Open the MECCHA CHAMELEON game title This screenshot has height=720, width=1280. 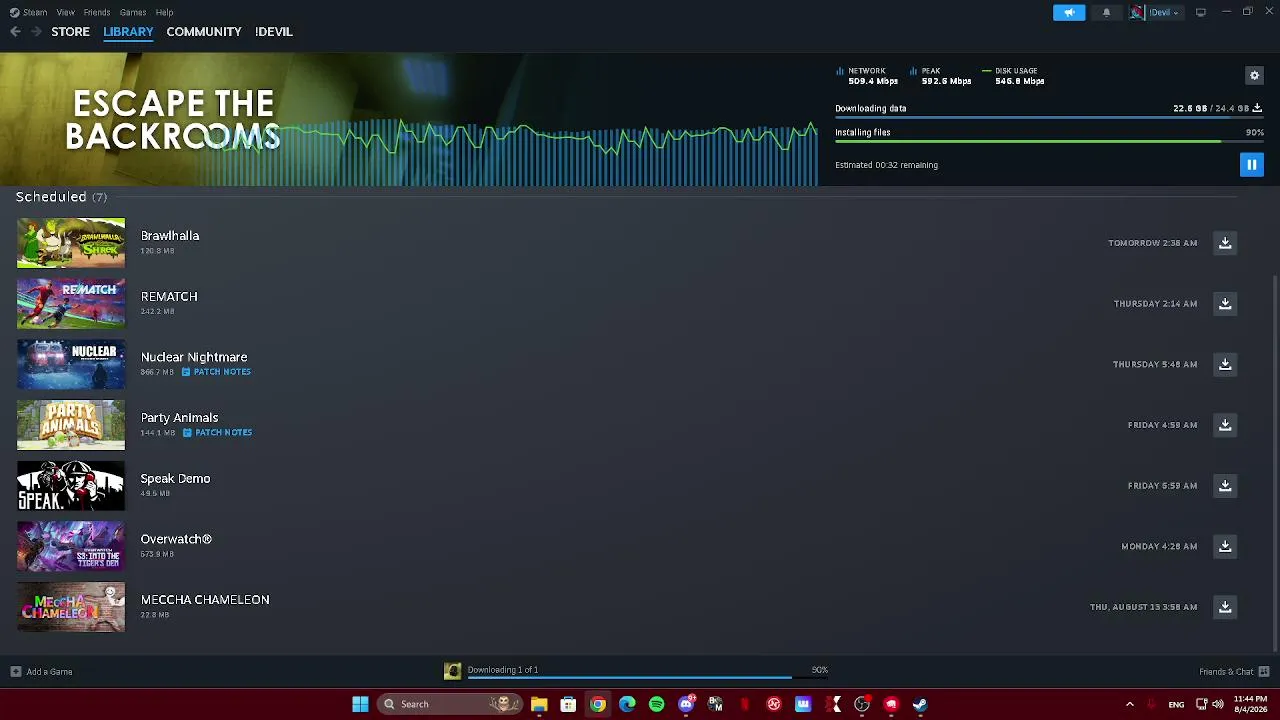[205, 600]
